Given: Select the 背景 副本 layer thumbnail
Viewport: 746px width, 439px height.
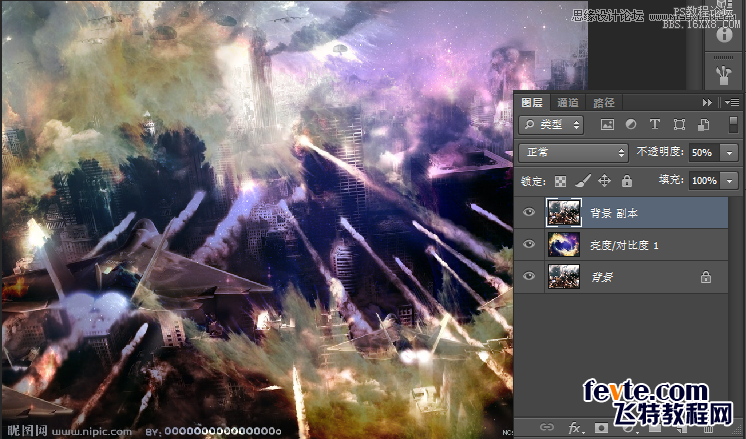Looking at the screenshot, I should [564, 213].
